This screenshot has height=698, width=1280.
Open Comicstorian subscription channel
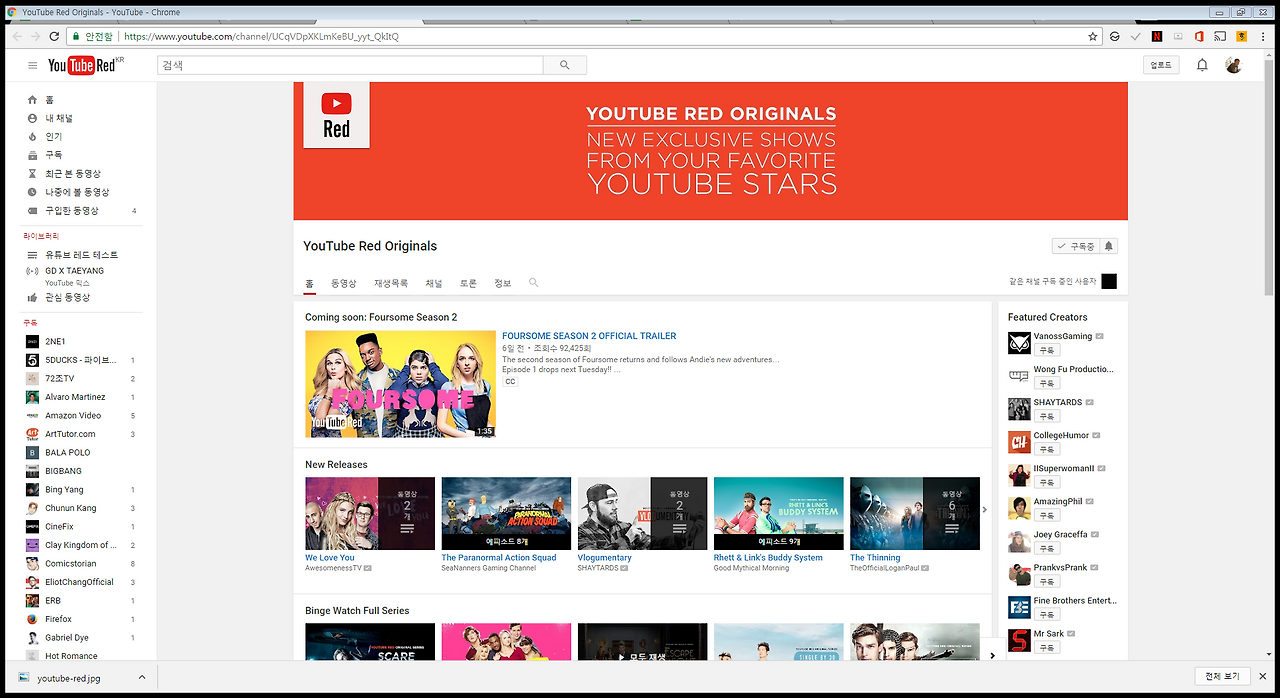point(70,564)
